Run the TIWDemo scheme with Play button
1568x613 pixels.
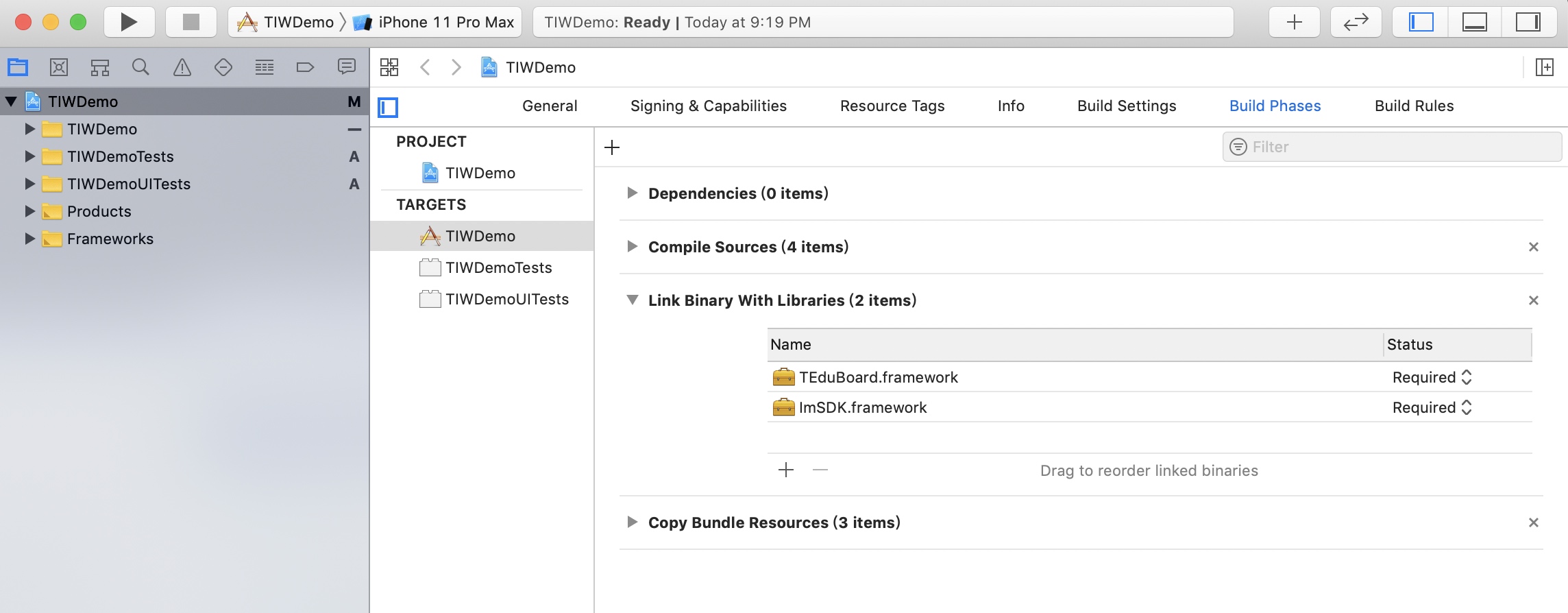coord(129,22)
